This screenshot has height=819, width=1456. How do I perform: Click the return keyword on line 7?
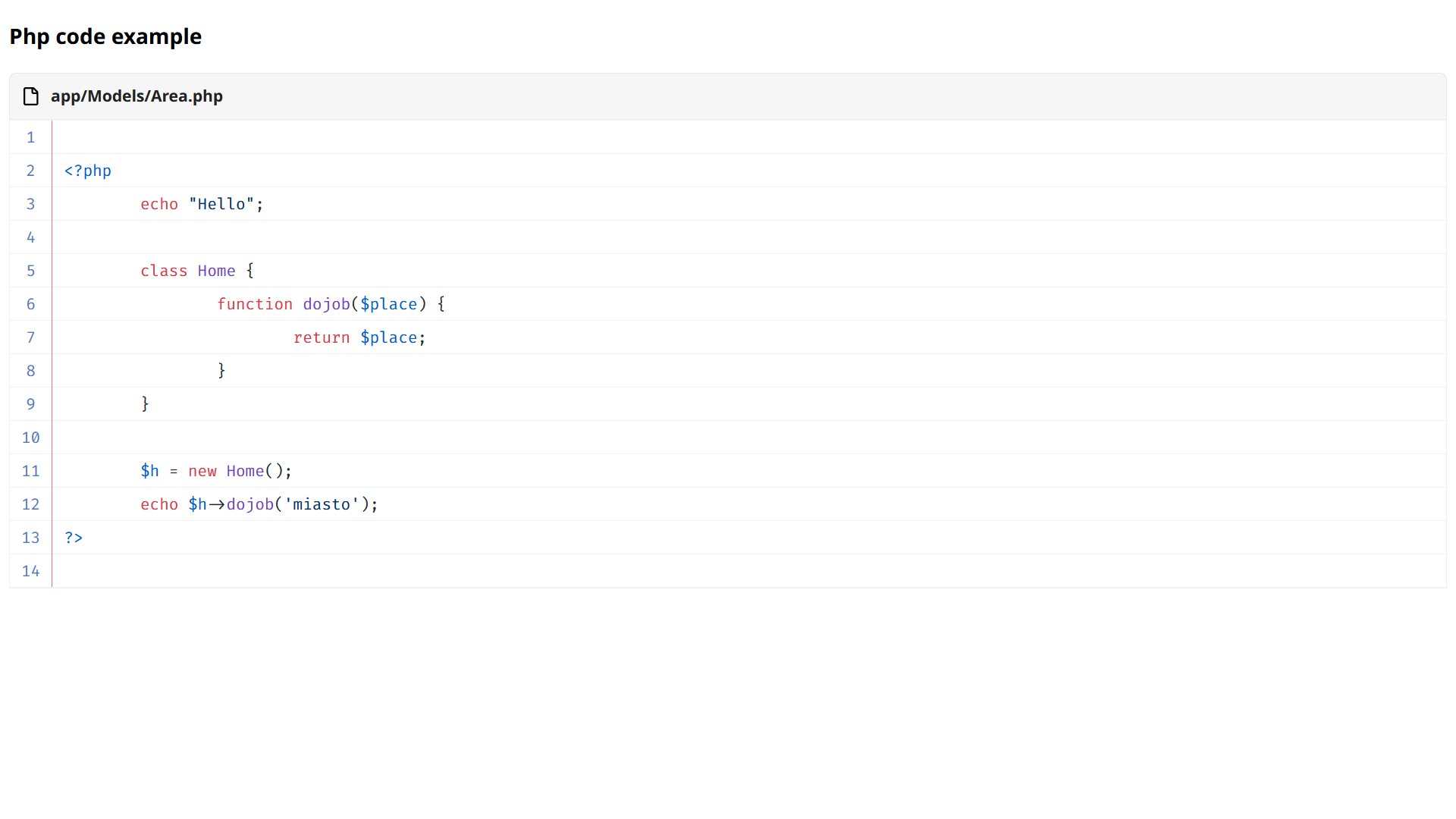322,337
